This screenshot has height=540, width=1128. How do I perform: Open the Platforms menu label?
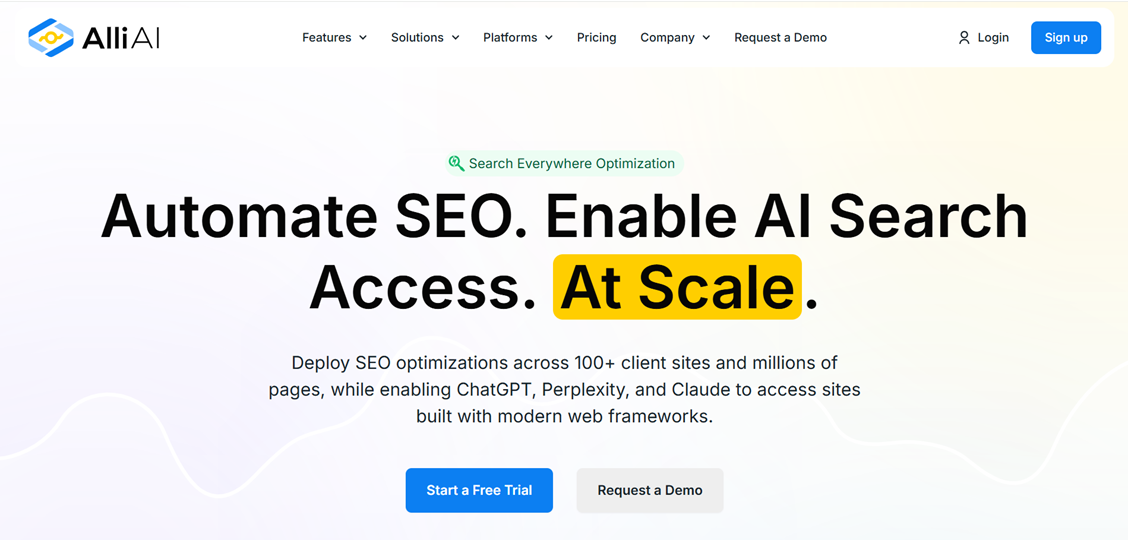pos(510,38)
